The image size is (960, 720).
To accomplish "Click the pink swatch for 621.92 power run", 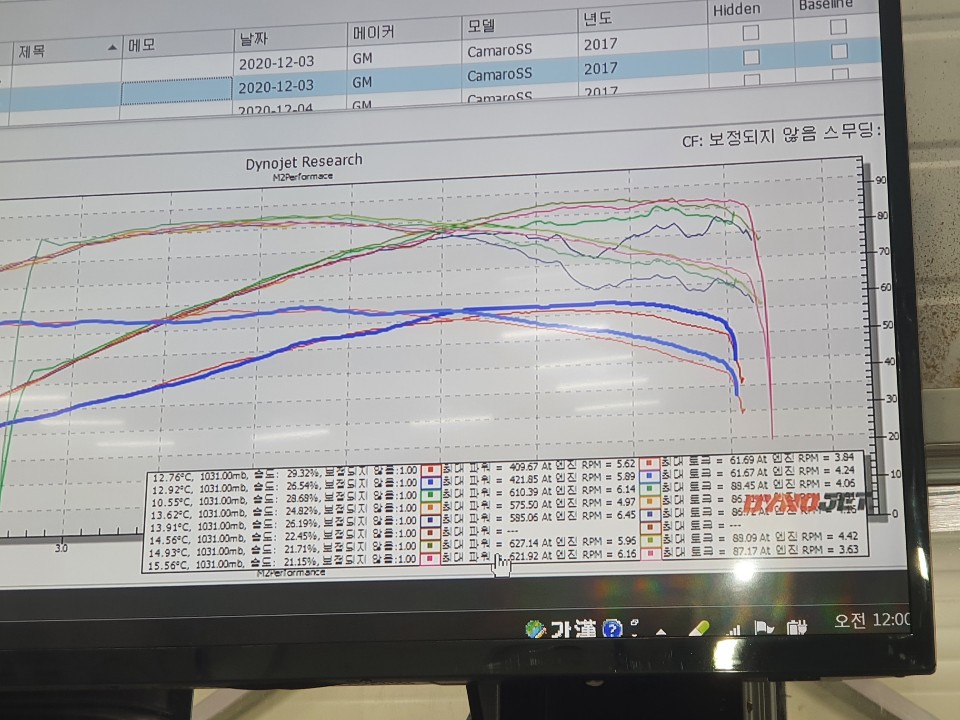I will [x=431, y=558].
